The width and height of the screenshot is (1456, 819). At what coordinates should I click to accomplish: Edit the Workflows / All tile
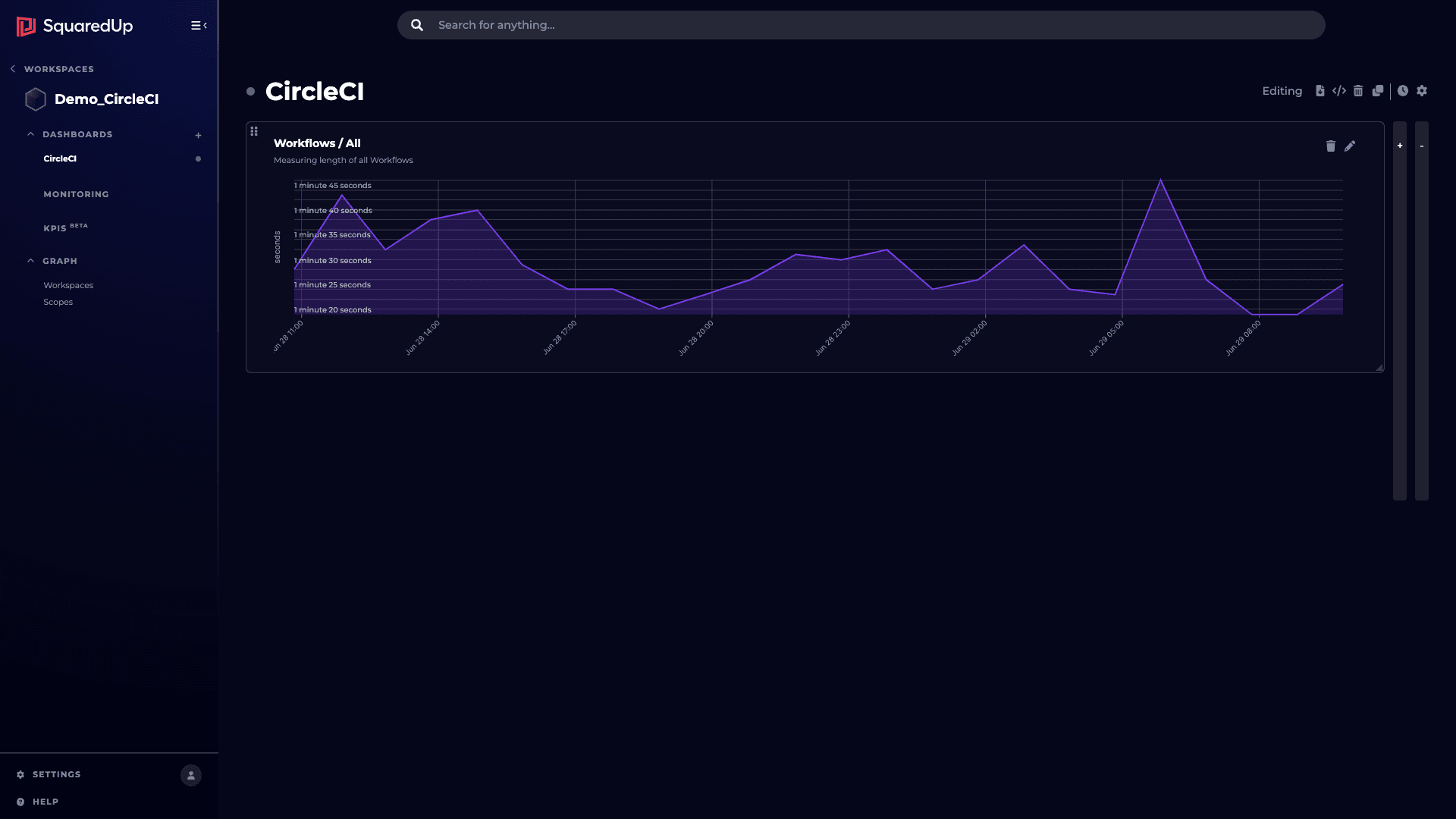pos(1350,146)
